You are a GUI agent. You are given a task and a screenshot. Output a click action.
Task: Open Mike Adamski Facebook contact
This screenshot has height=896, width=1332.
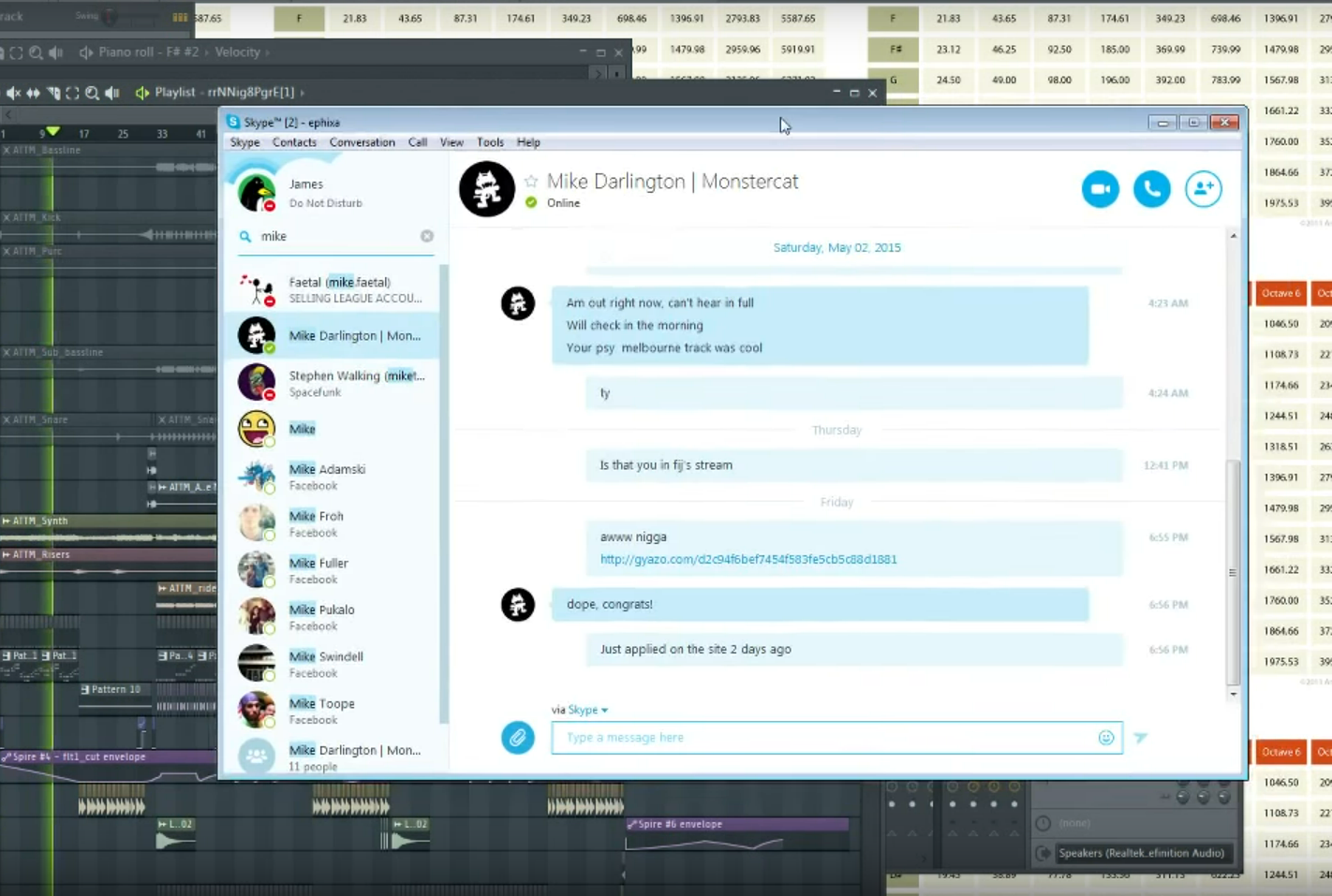(x=333, y=477)
